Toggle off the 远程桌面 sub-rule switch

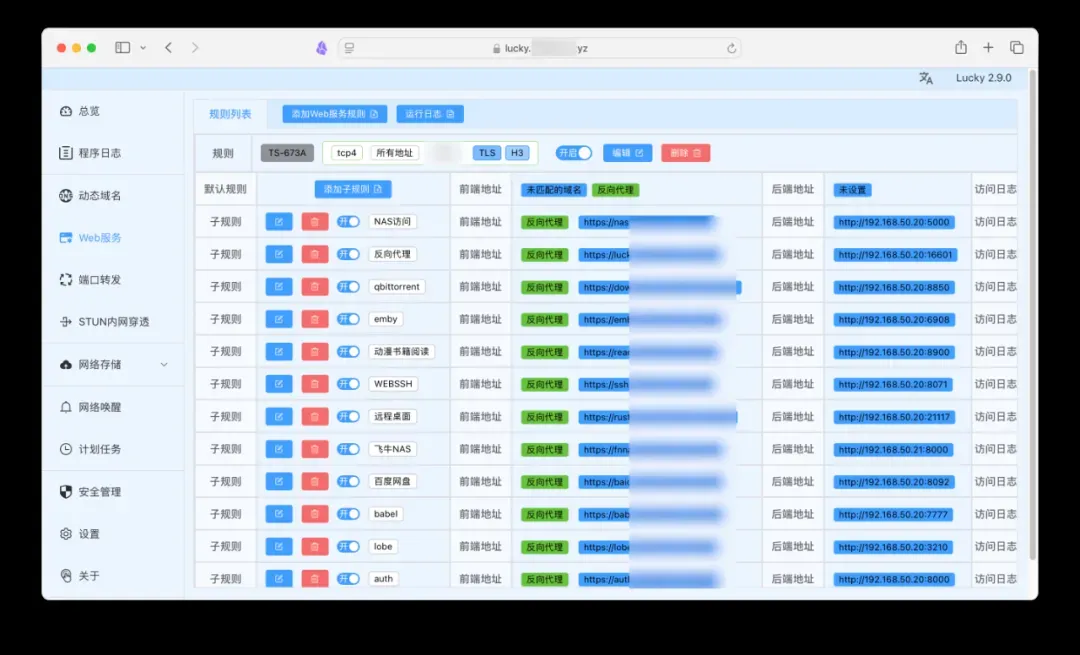[x=348, y=417]
